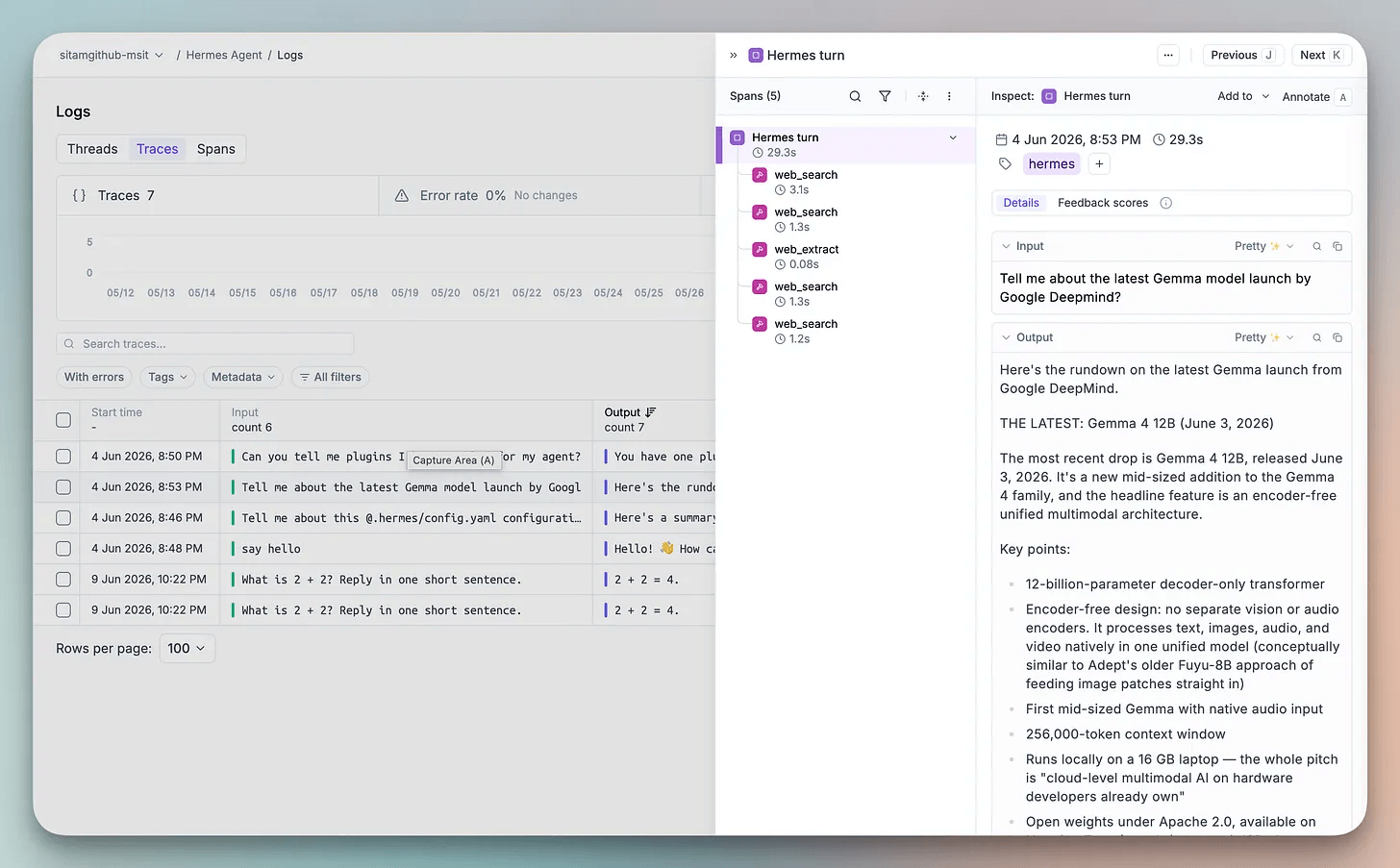Collapse the Output section

[1007, 337]
